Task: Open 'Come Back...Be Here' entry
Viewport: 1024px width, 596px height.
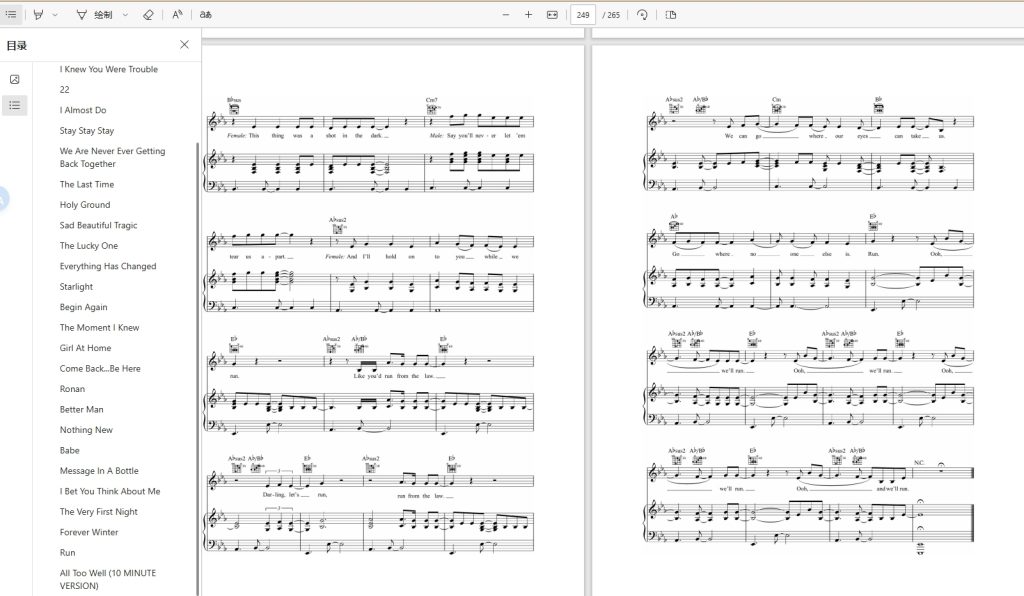Action: click(100, 368)
